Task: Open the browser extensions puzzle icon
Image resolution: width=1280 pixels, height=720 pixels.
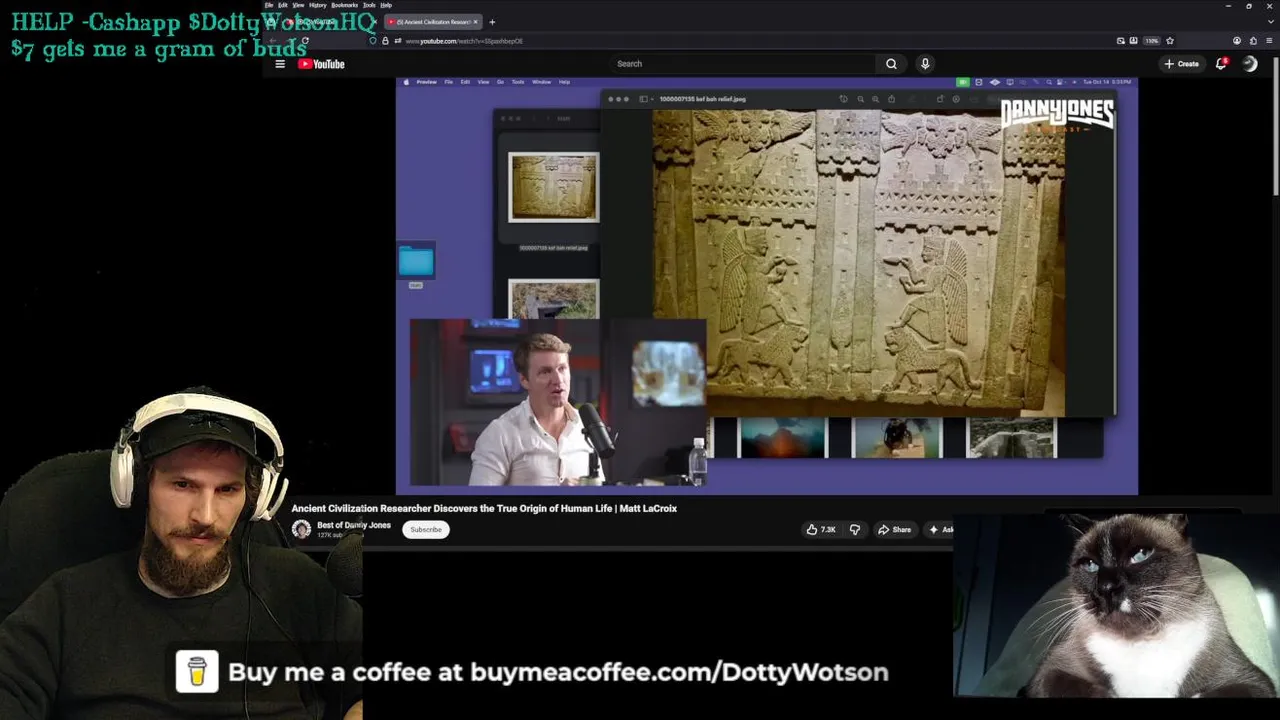Action: point(1253,41)
